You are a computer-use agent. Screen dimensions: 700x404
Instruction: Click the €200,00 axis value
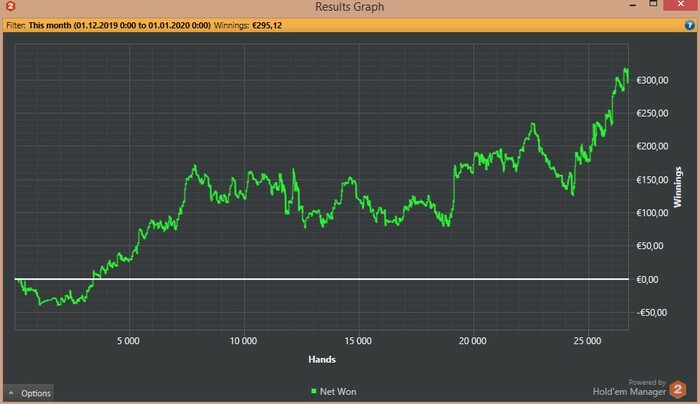[x=652, y=146]
